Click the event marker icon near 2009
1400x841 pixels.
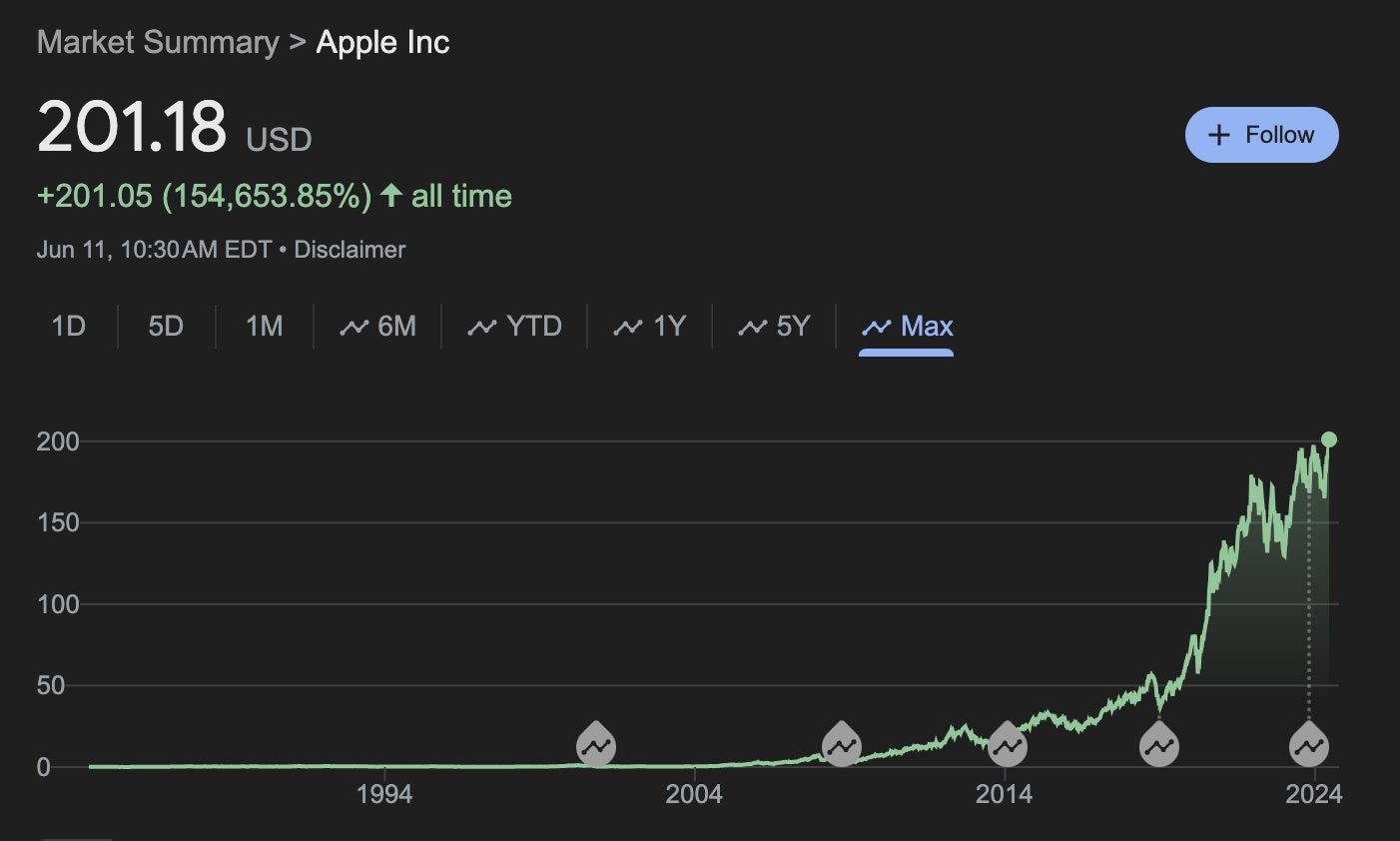(x=842, y=745)
